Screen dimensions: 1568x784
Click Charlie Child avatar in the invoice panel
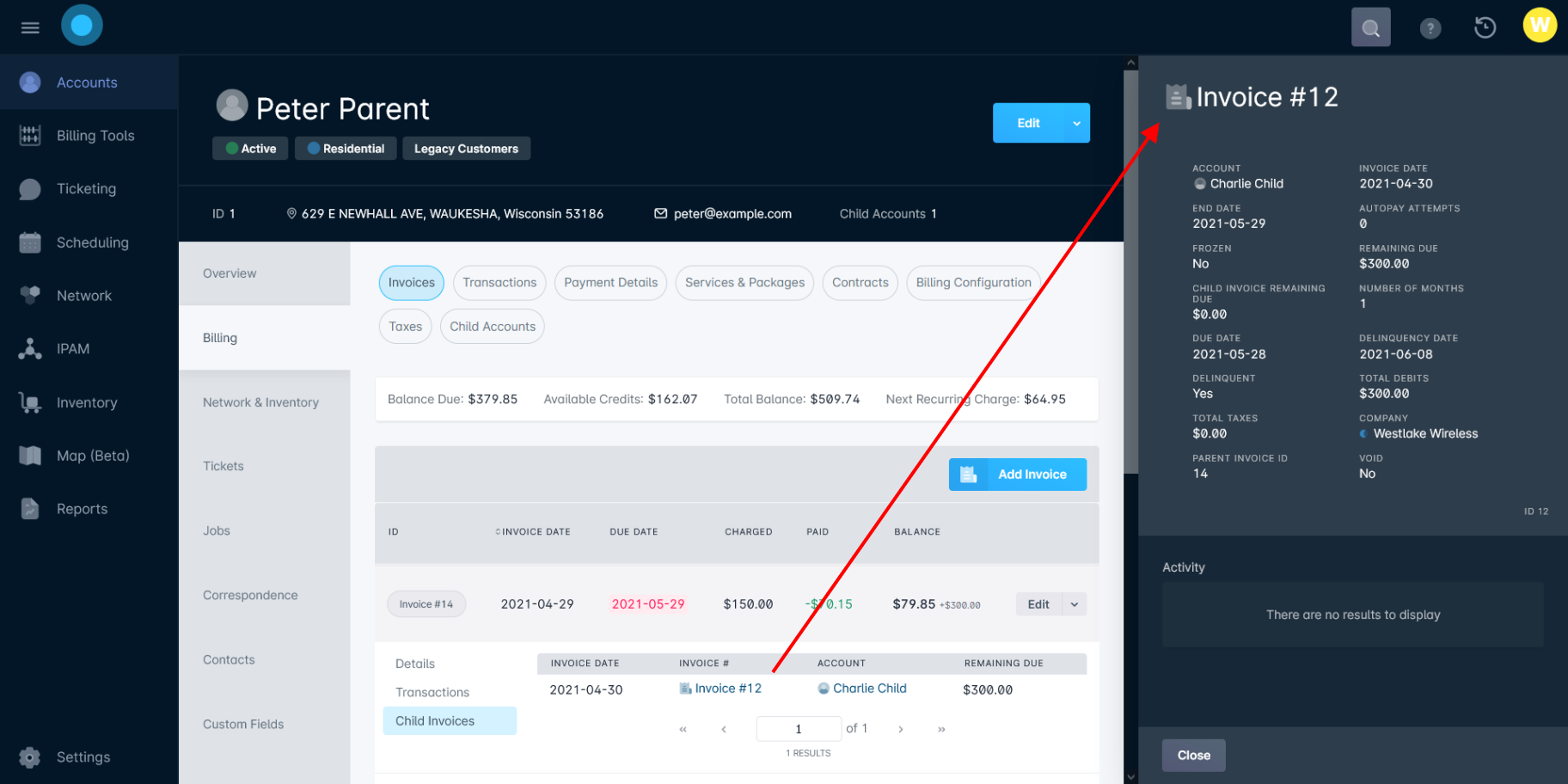coord(1199,184)
